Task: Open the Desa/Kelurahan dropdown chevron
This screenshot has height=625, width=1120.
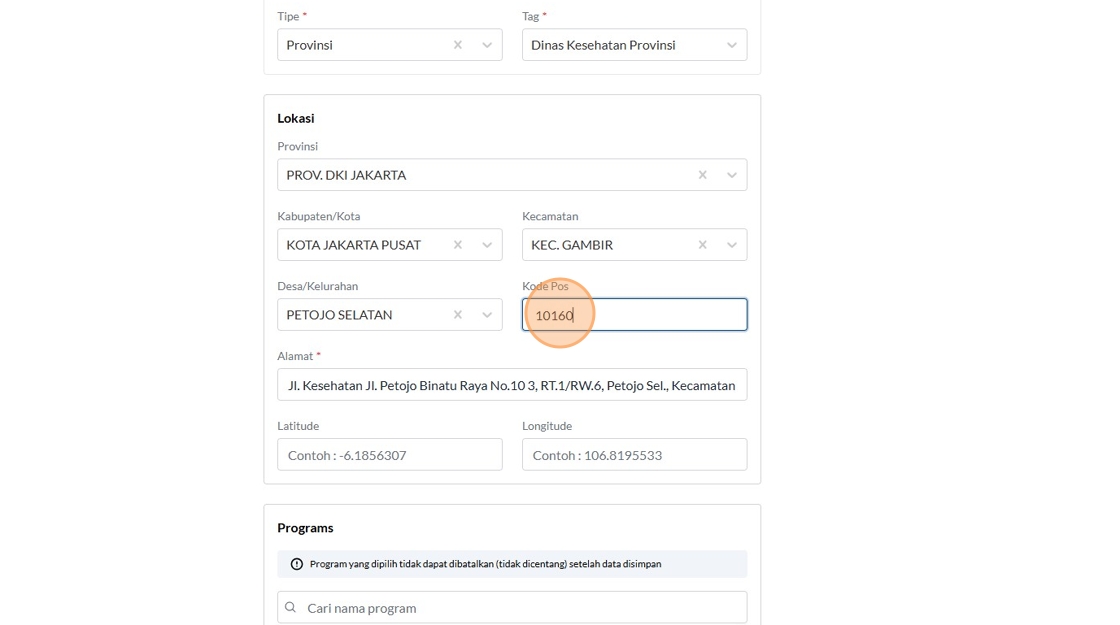Action: tap(487, 315)
